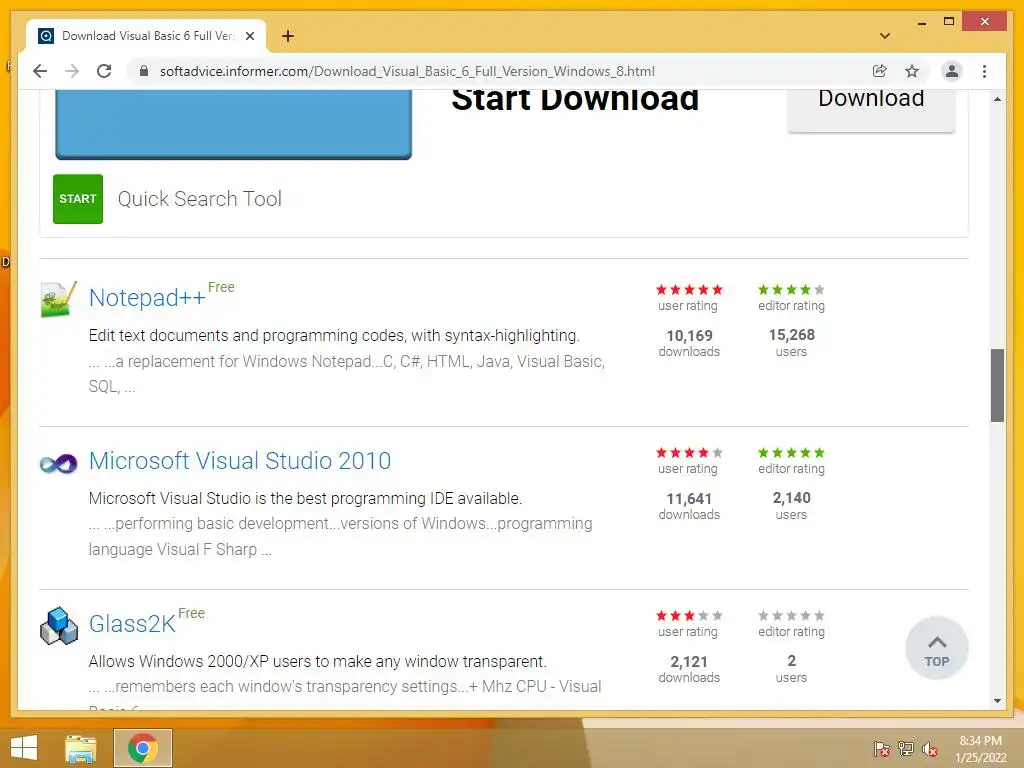
Task: Click the browser forward arrow
Action: click(72, 71)
